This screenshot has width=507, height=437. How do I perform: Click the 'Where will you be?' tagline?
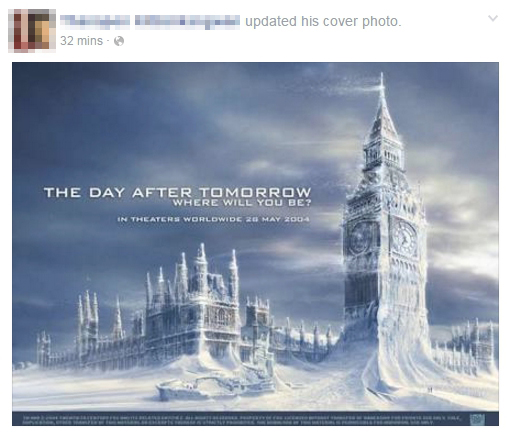242,203
